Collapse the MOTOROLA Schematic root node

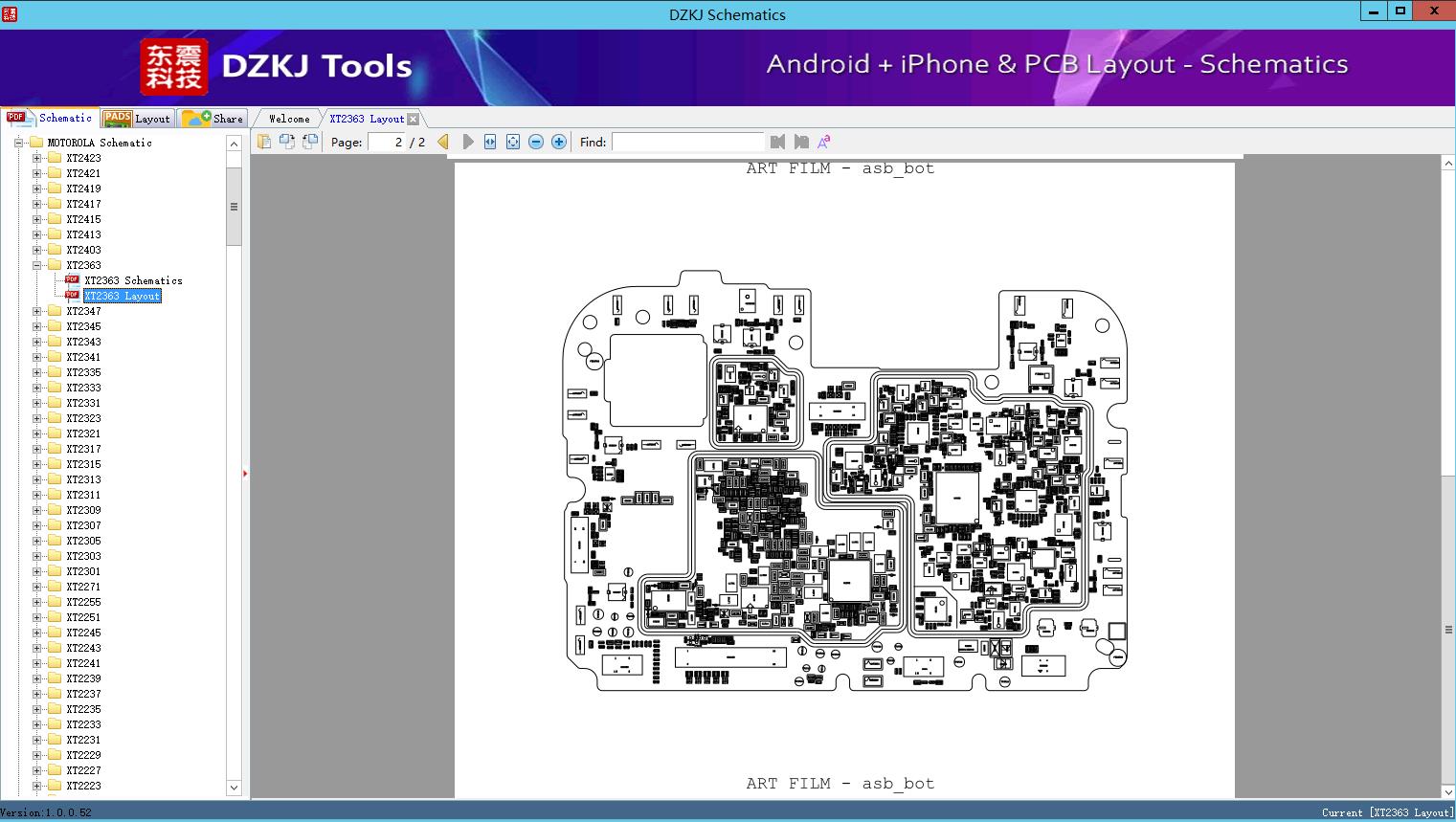pyautogui.click(x=18, y=143)
